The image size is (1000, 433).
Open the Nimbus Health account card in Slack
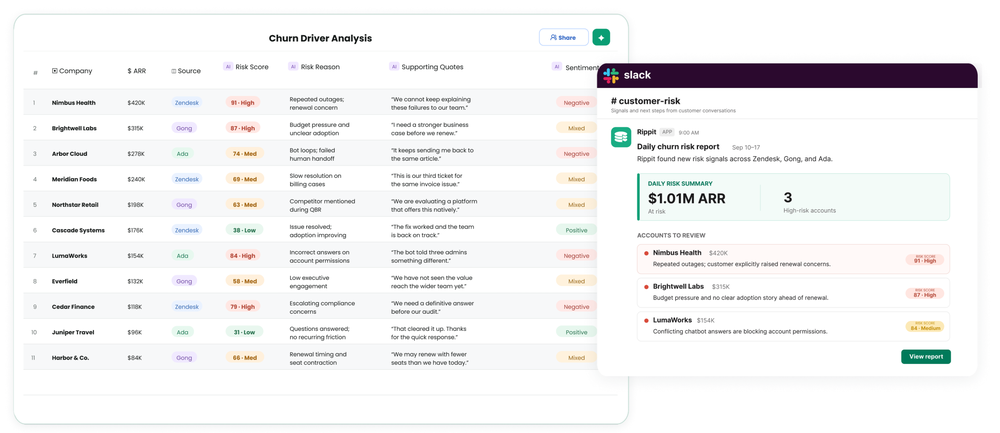coord(793,258)
